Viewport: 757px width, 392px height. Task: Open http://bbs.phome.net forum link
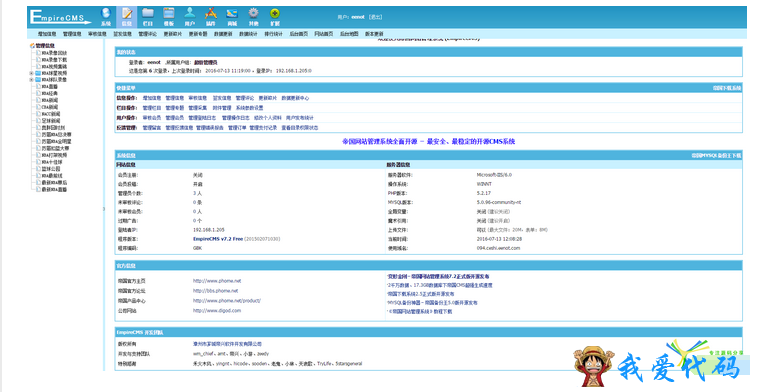point(215,291)
